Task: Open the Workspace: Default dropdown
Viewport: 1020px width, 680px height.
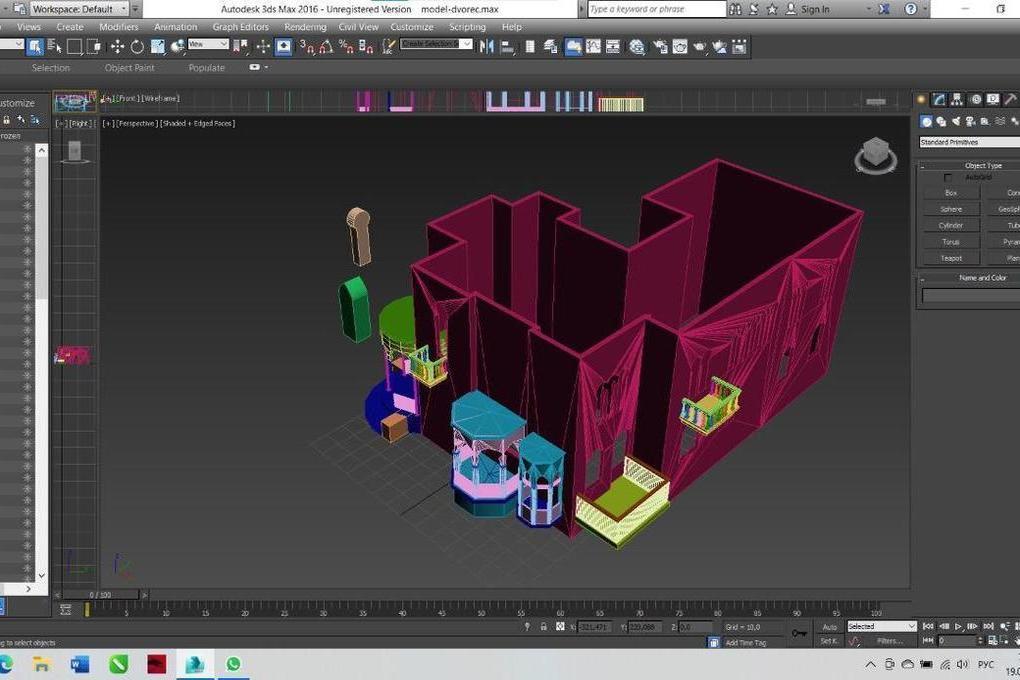Action: click(x=80, y=9)
